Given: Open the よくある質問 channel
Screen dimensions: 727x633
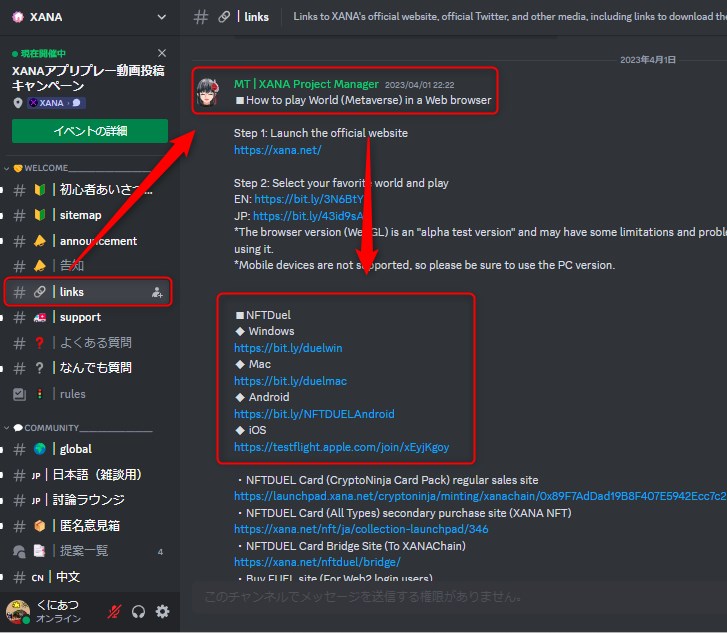Looking at the screenshot, I should (88, 343).
